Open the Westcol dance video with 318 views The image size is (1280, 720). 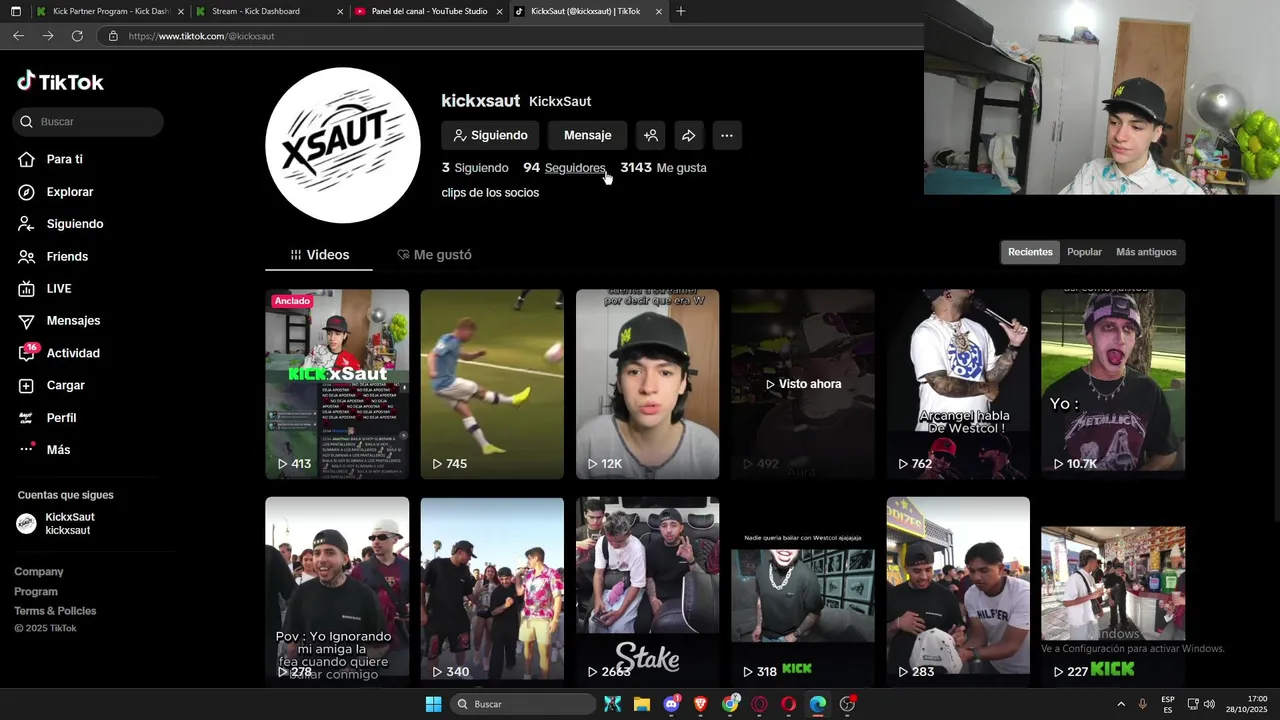pyautogui.click(x=803, y=592)
